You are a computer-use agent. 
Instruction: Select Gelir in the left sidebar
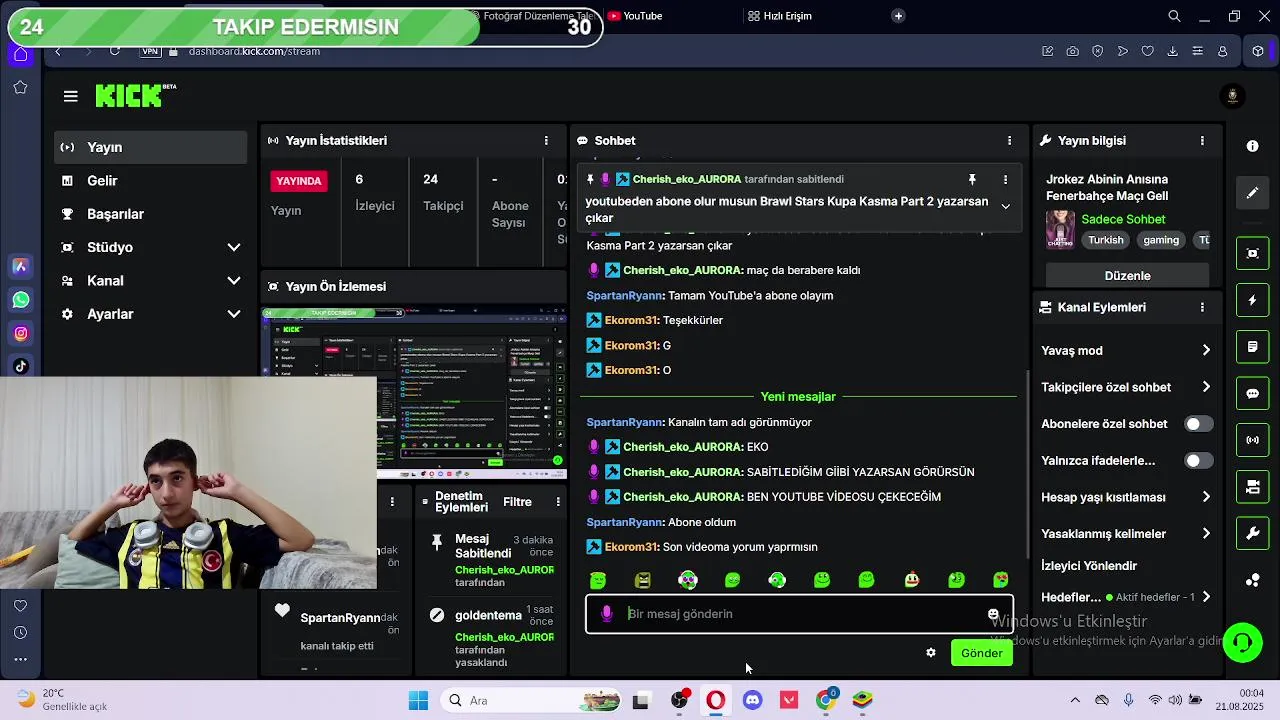click(150, 181)
